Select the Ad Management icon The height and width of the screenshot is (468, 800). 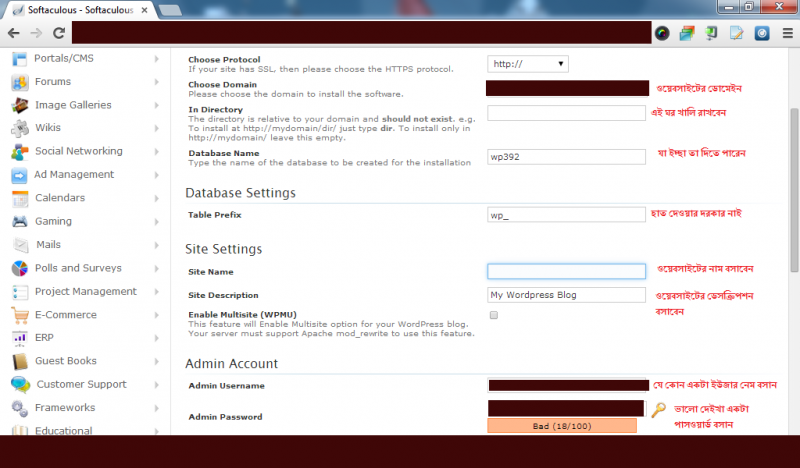point(19,175)
